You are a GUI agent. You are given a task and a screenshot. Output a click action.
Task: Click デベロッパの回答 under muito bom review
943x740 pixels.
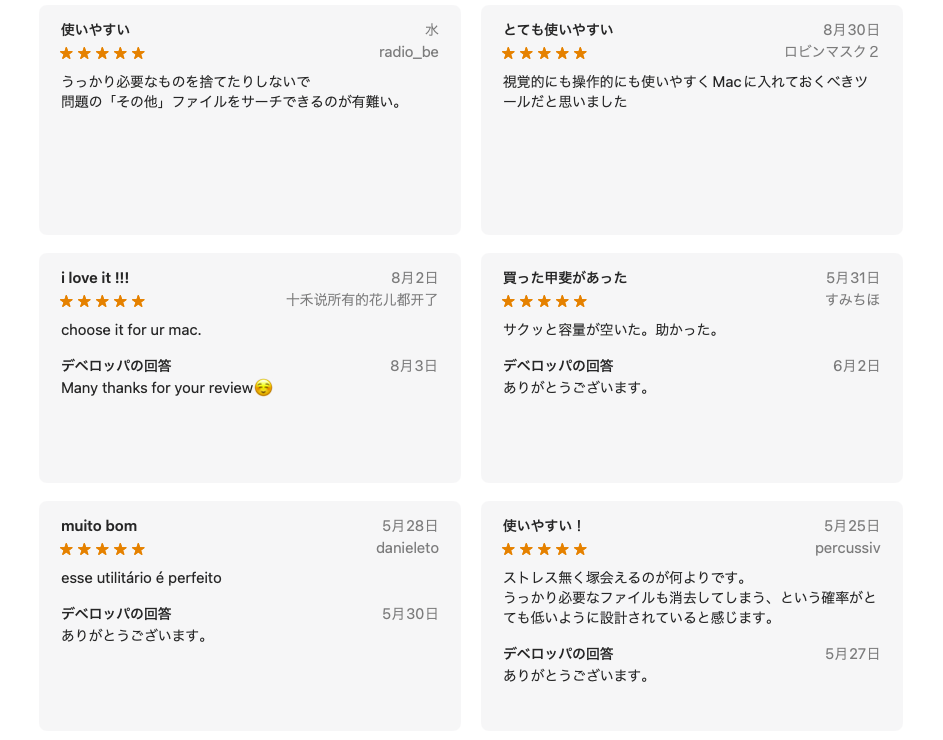116,614
